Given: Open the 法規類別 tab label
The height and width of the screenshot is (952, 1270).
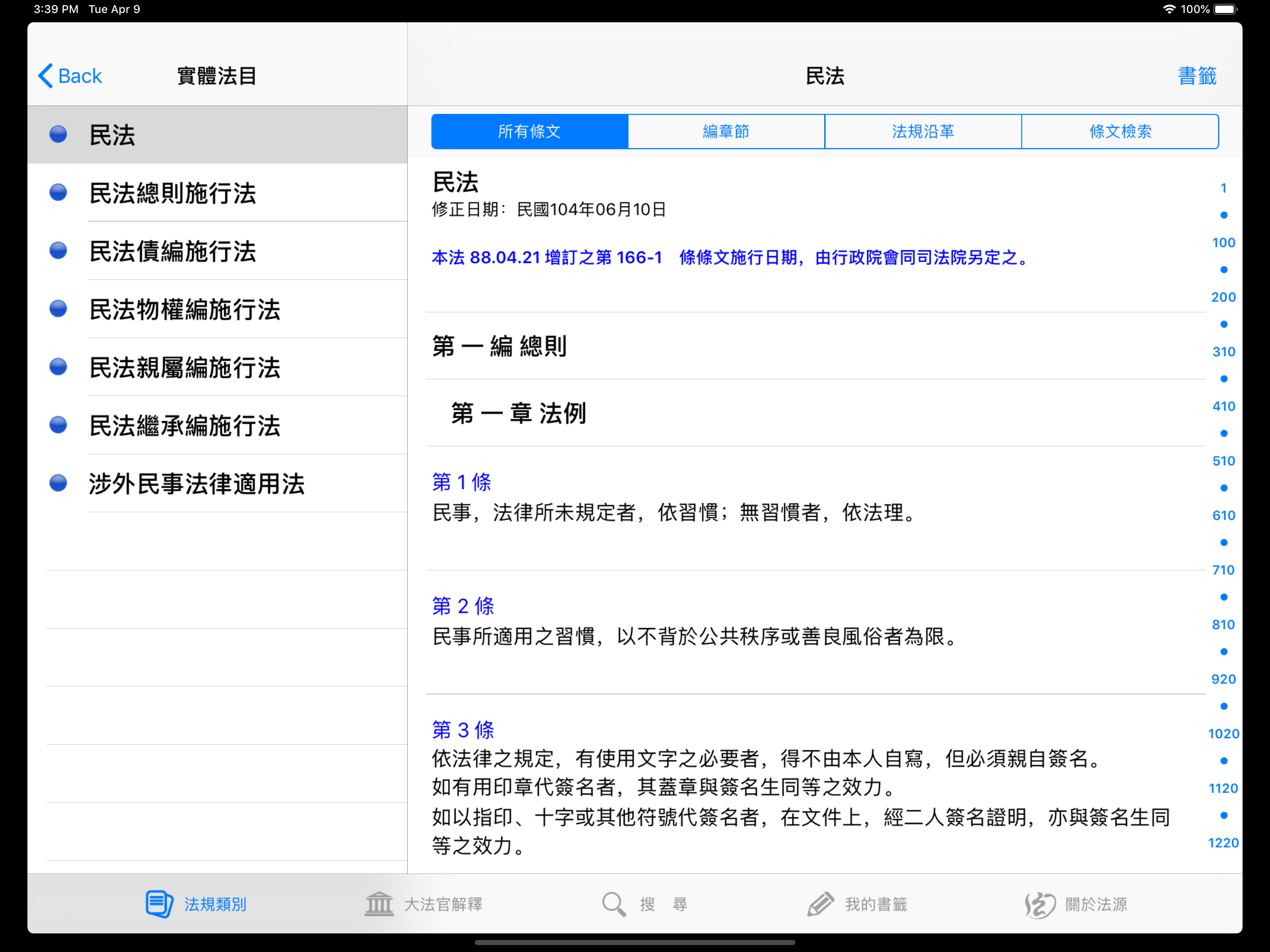Looking at the screenshot, I should coord(215,904).
